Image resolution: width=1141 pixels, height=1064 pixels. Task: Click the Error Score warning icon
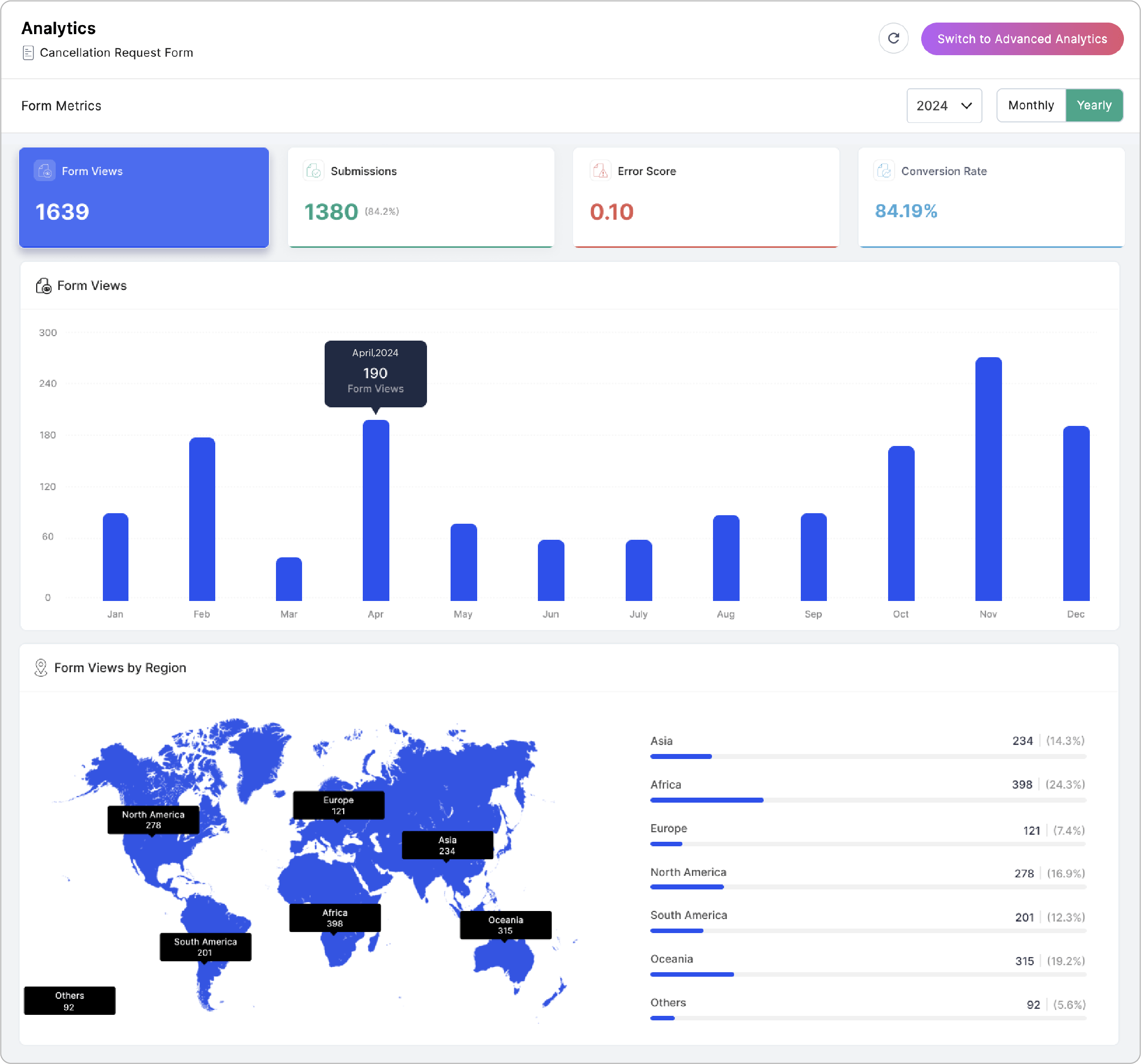coord(600,171)
